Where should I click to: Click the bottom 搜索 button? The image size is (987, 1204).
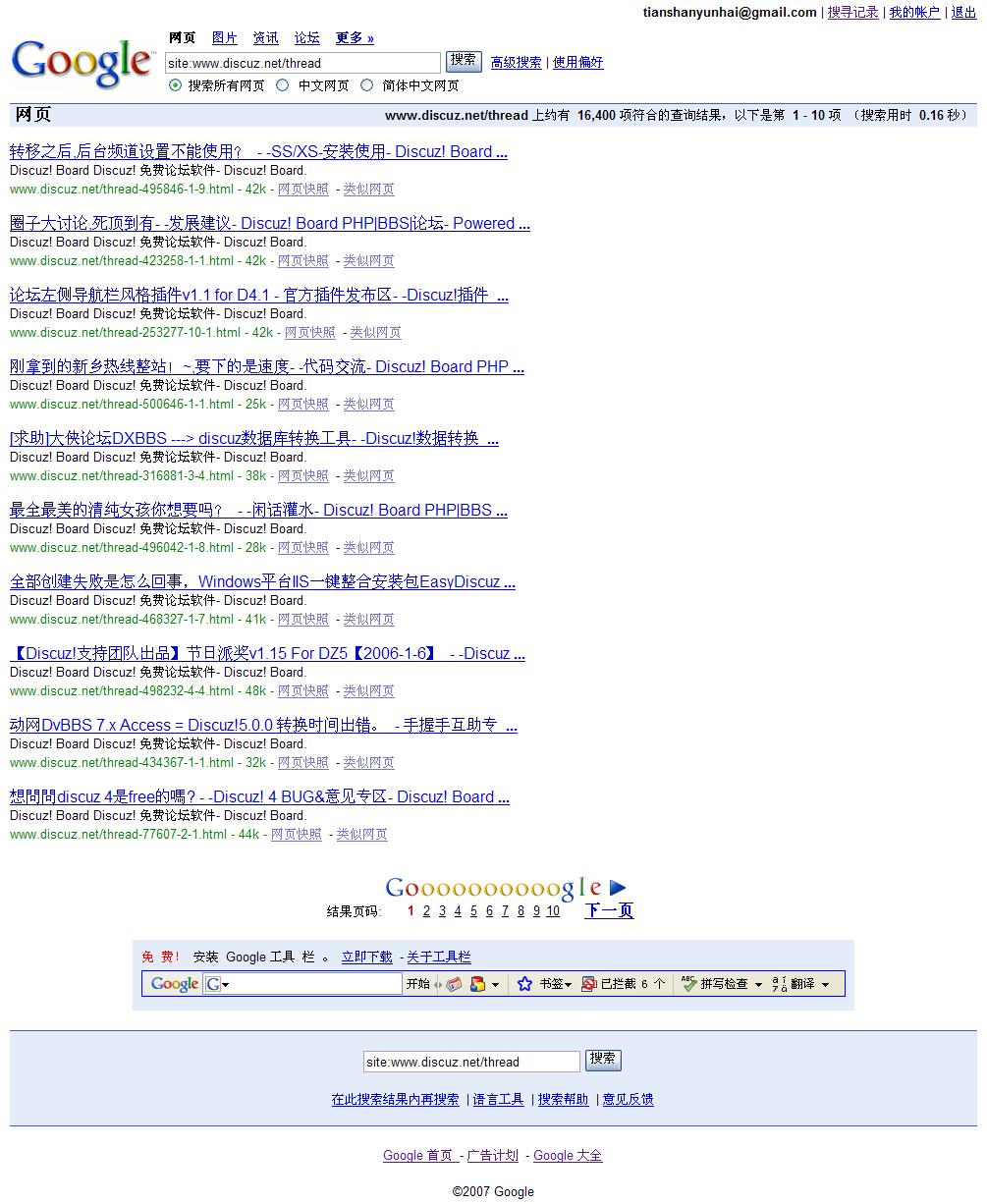click(603, 1060)
